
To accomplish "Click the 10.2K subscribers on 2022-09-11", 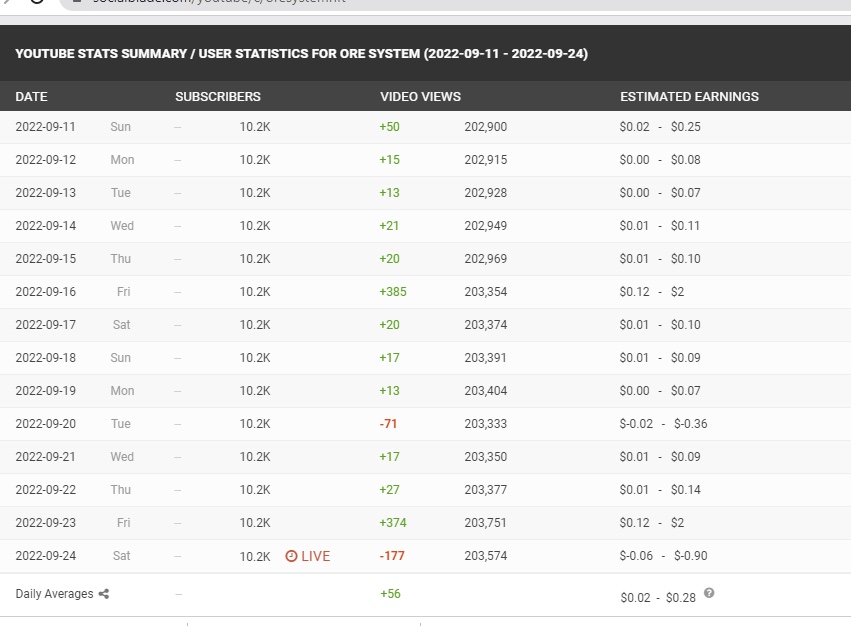I will point(255,127).
